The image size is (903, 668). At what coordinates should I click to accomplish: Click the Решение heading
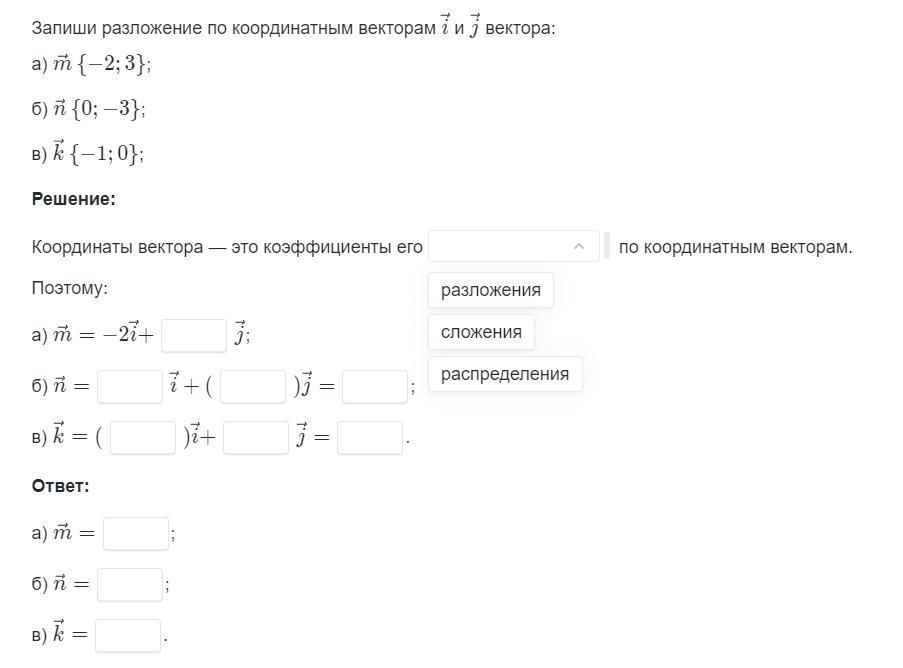(x=74, y=199)
